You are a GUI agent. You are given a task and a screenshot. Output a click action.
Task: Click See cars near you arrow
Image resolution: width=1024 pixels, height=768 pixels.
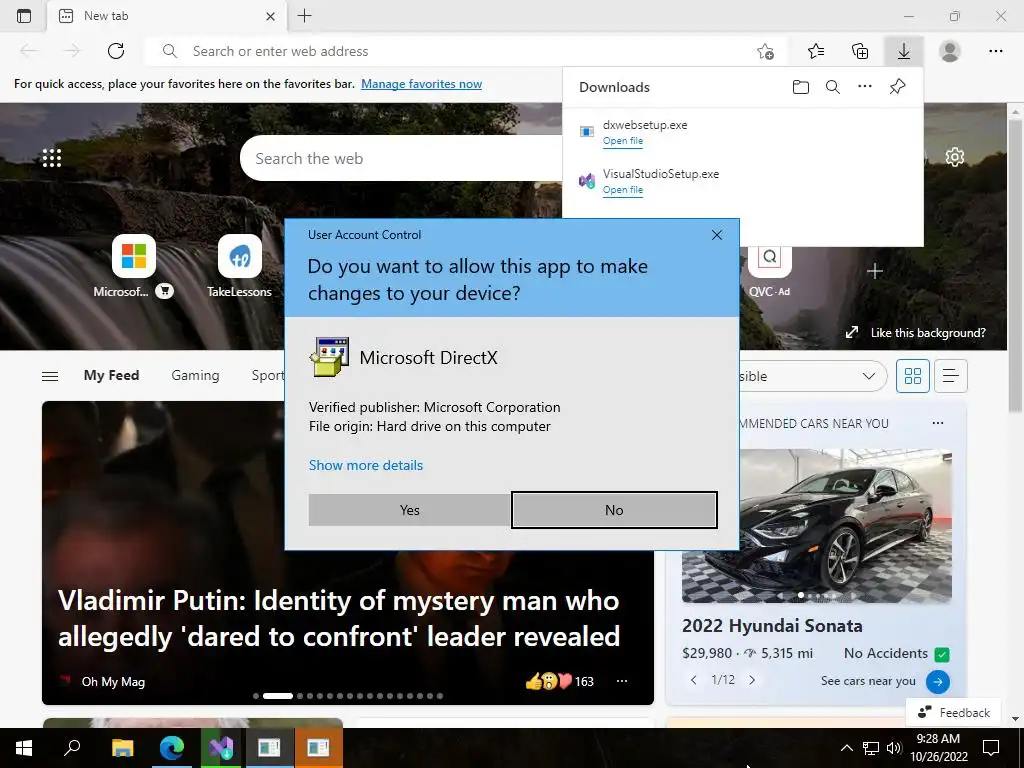(x=938, y=681)
